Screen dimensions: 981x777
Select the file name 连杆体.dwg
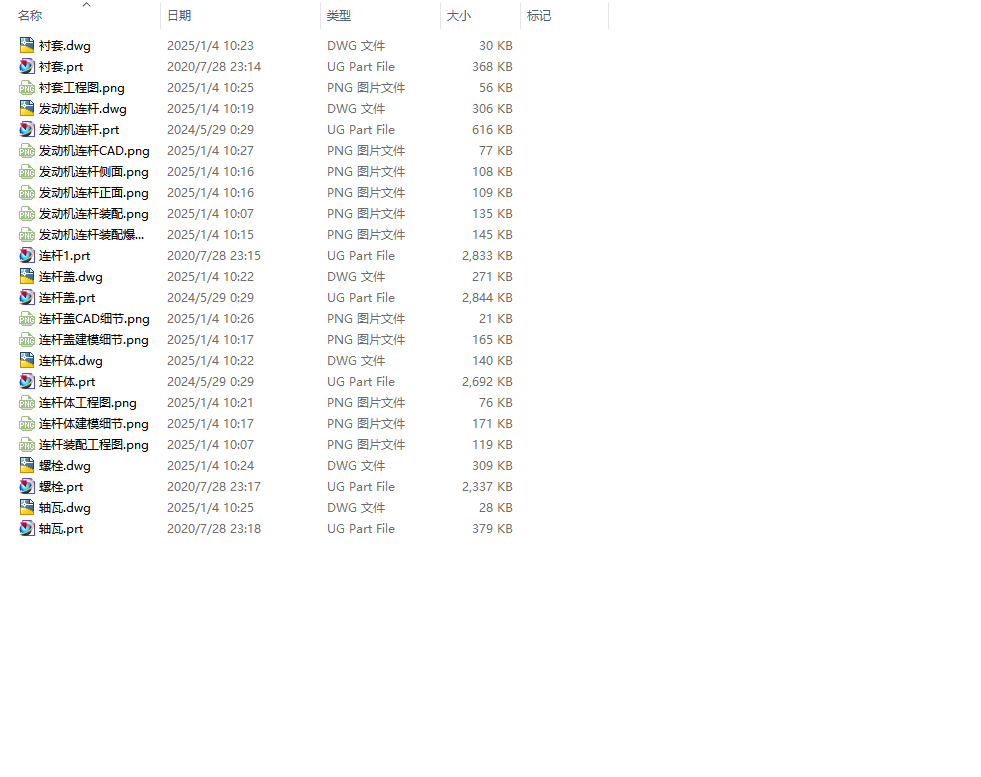coord(71,361)
